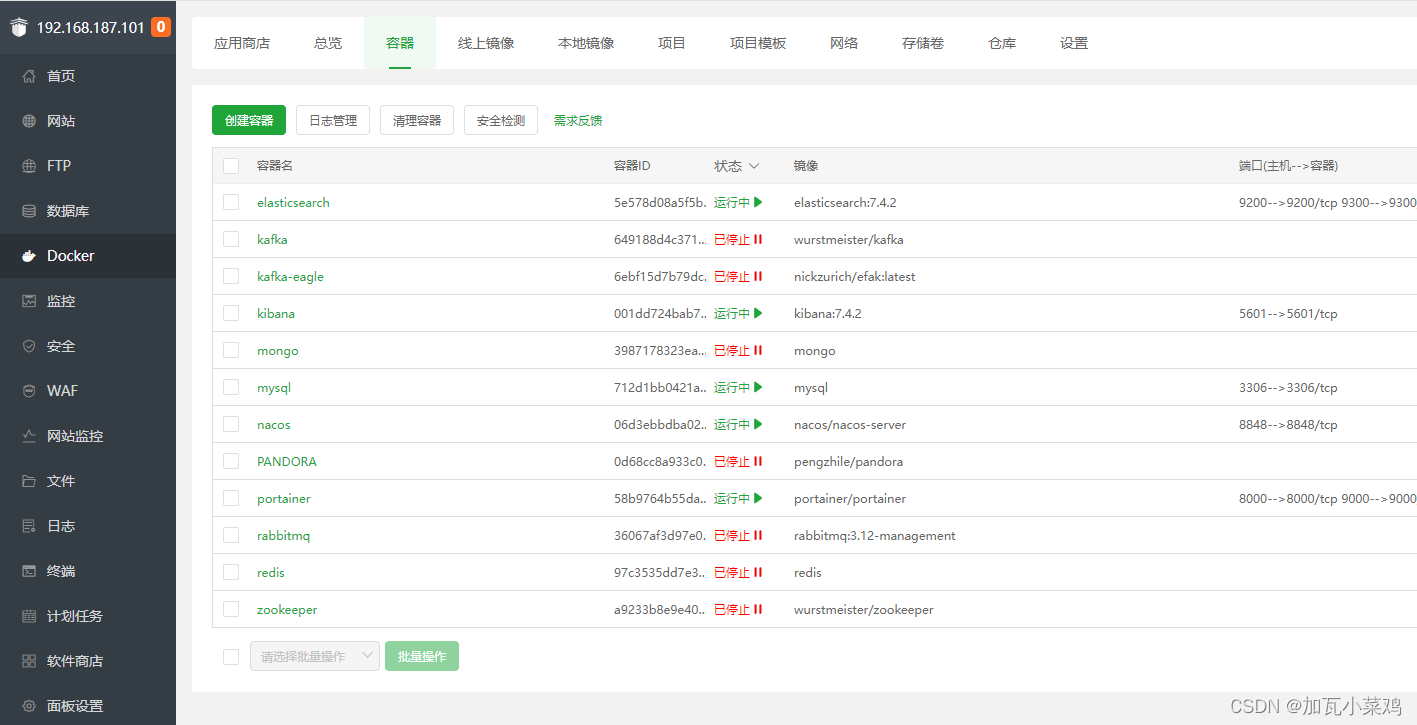Click the orange notification badge 0
The width and height of the screenshot is (1417, 725).
tap(161, 27)
